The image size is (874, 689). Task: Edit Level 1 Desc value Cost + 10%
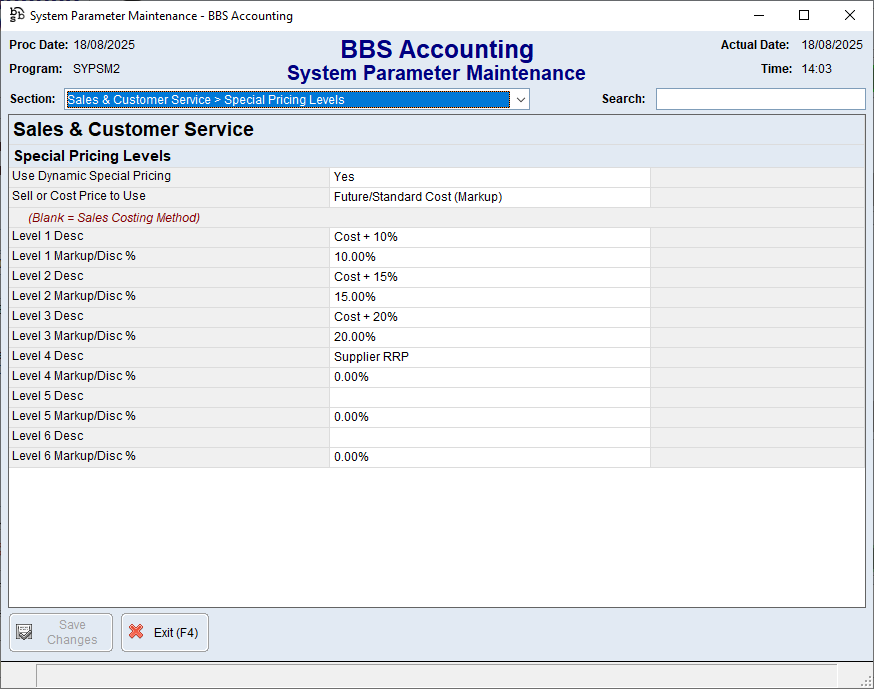pyautogui.click(x=489, y=237)
